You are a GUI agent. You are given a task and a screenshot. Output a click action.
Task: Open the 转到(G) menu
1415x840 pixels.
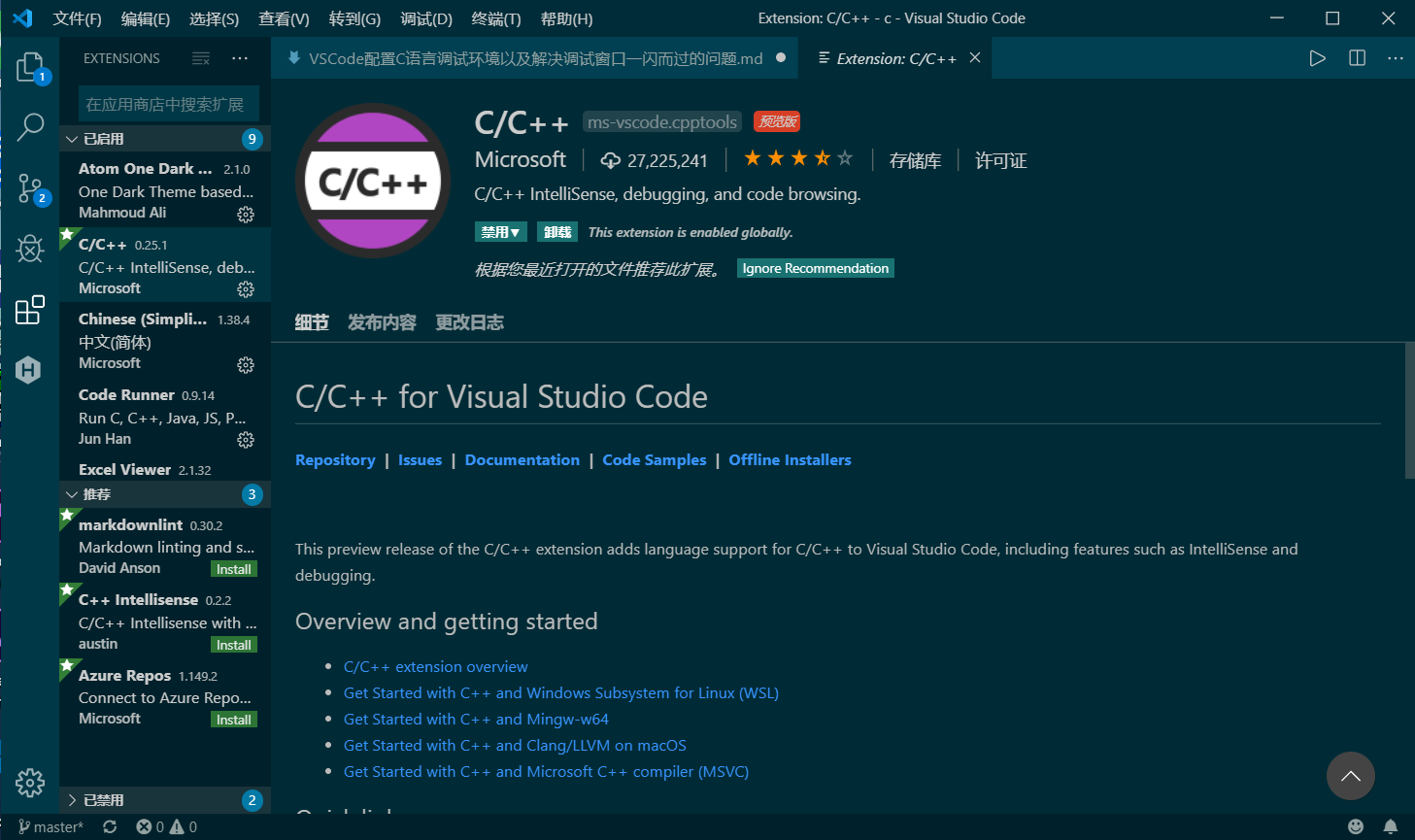[354, 18]
